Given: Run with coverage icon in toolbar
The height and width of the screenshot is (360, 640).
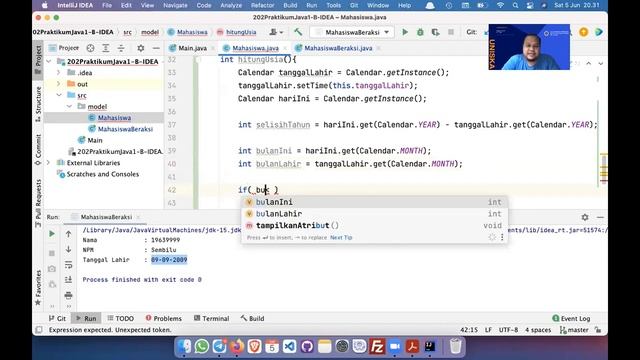Looking at the screenshot, I should [x=436, y=32].
